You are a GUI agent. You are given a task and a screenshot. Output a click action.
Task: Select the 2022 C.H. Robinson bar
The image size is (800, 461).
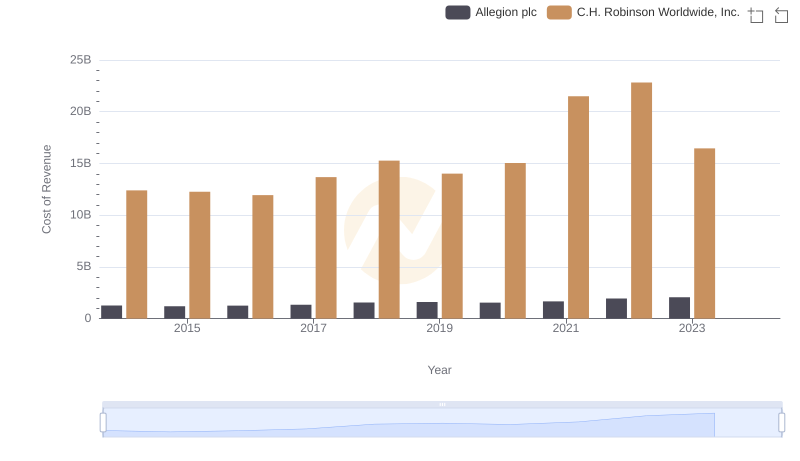coord(641,200)
